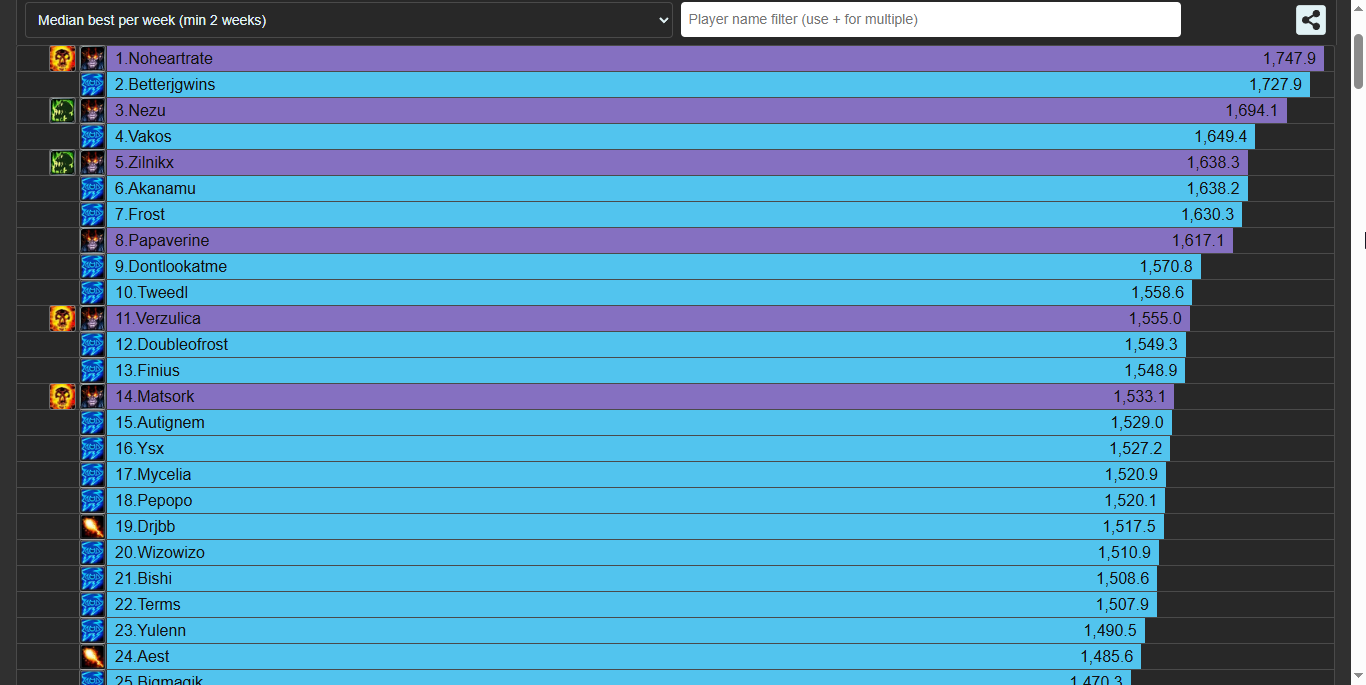Image resolution: width=1366 pixels, height=685 pixels.
Task: Click the shadow spec icon beside Zilnikx
Action: [92, 163]
